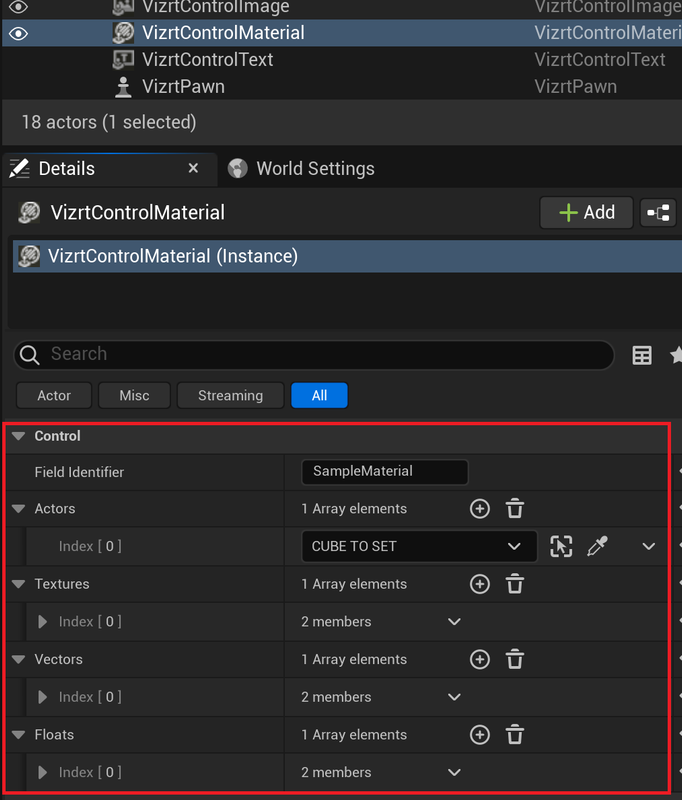Select the Actor filter button
The width and height of the screenshot is (682, 800).
tap(54, 395)
